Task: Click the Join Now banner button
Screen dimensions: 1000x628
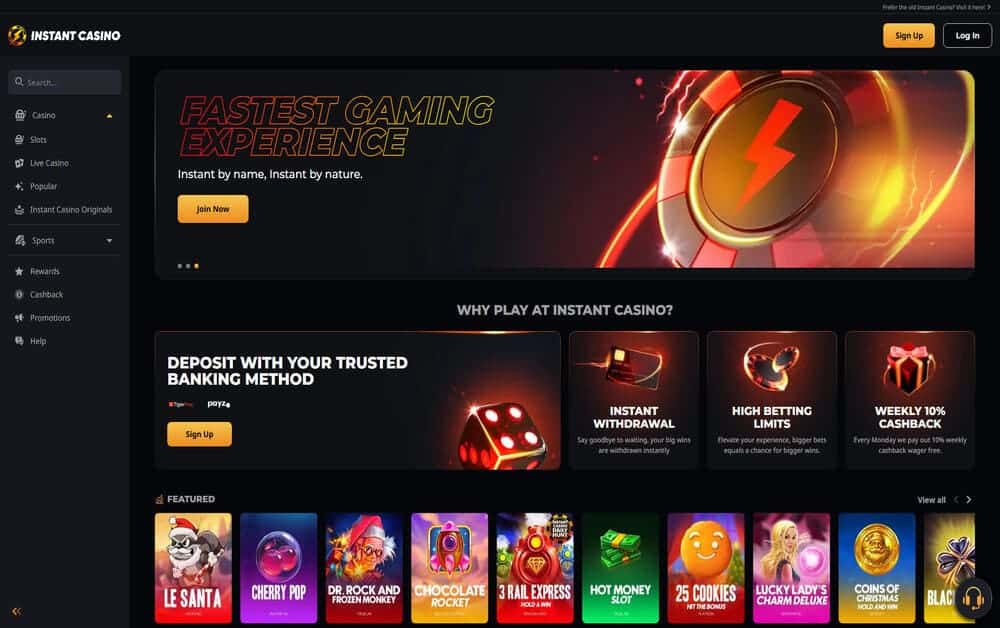Action: [x=213, y=209]
